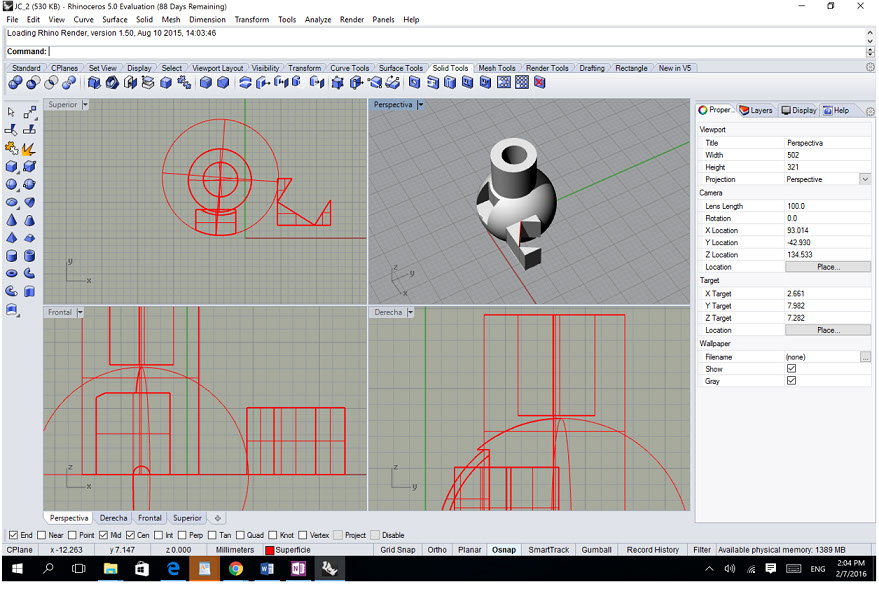Click the target Location Place... button
879x589 pixels.
coord(828,331)
